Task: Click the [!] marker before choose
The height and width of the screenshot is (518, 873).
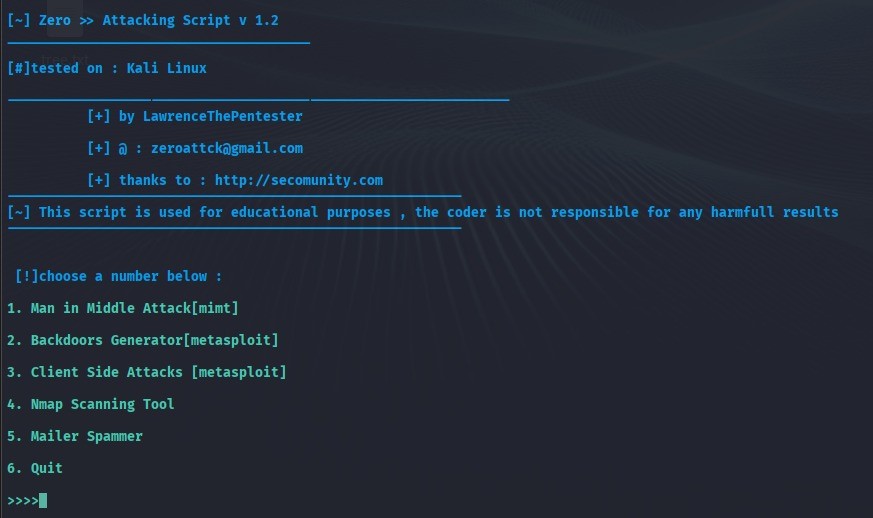Action: coord(26,276)
